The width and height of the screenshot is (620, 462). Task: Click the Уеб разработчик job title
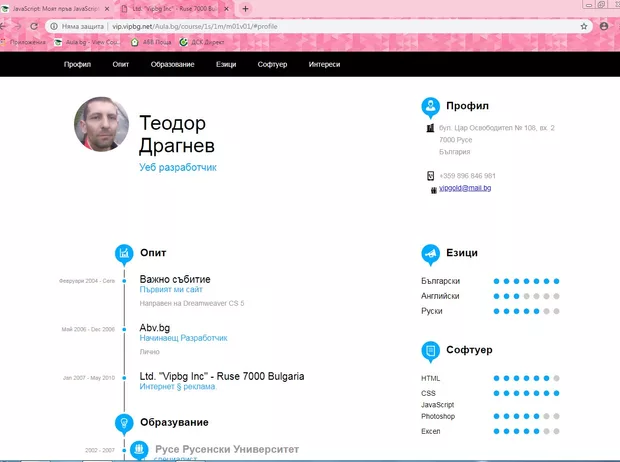178,167
